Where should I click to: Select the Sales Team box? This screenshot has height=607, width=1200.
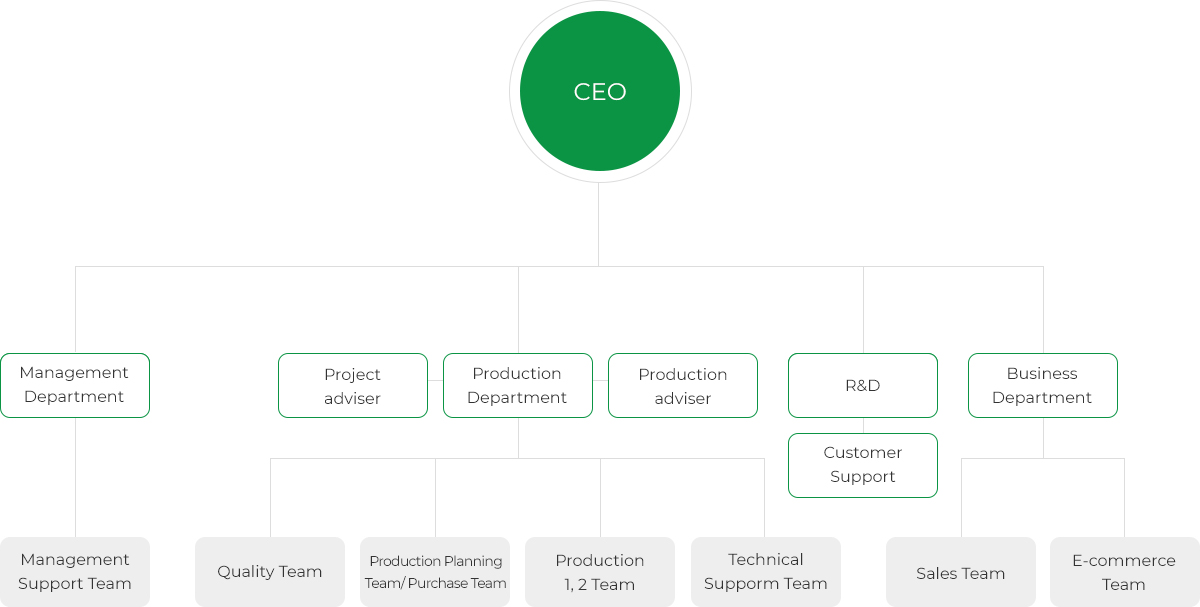coord(961,572)
